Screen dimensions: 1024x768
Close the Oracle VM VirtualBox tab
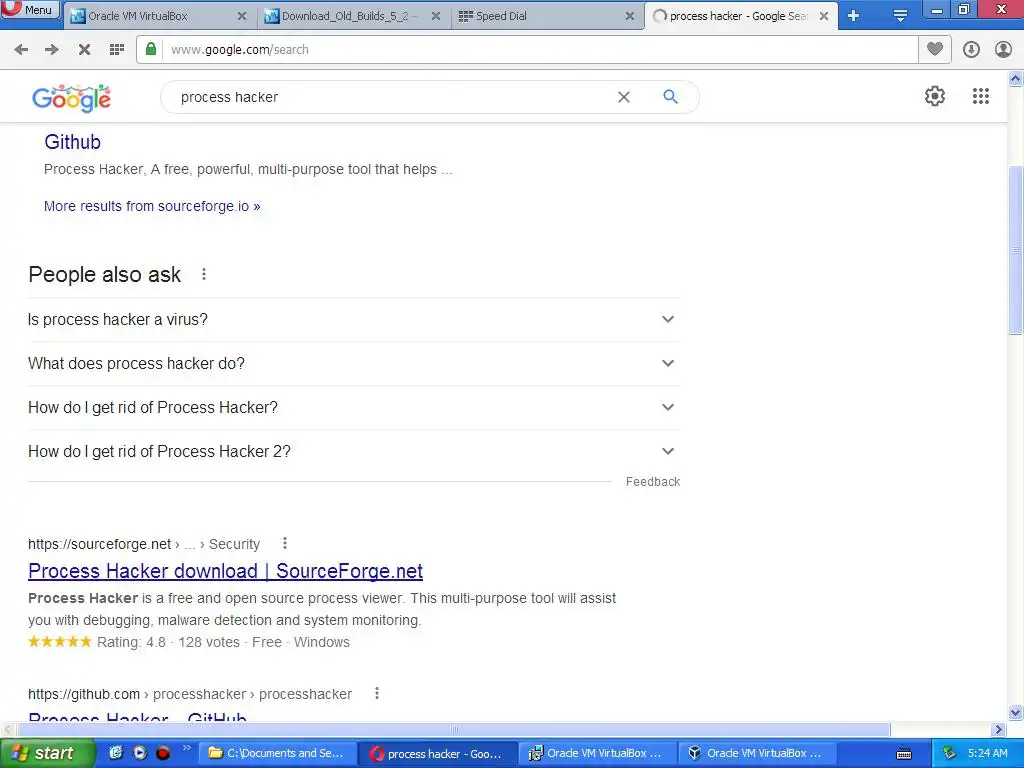coord(242,16)
